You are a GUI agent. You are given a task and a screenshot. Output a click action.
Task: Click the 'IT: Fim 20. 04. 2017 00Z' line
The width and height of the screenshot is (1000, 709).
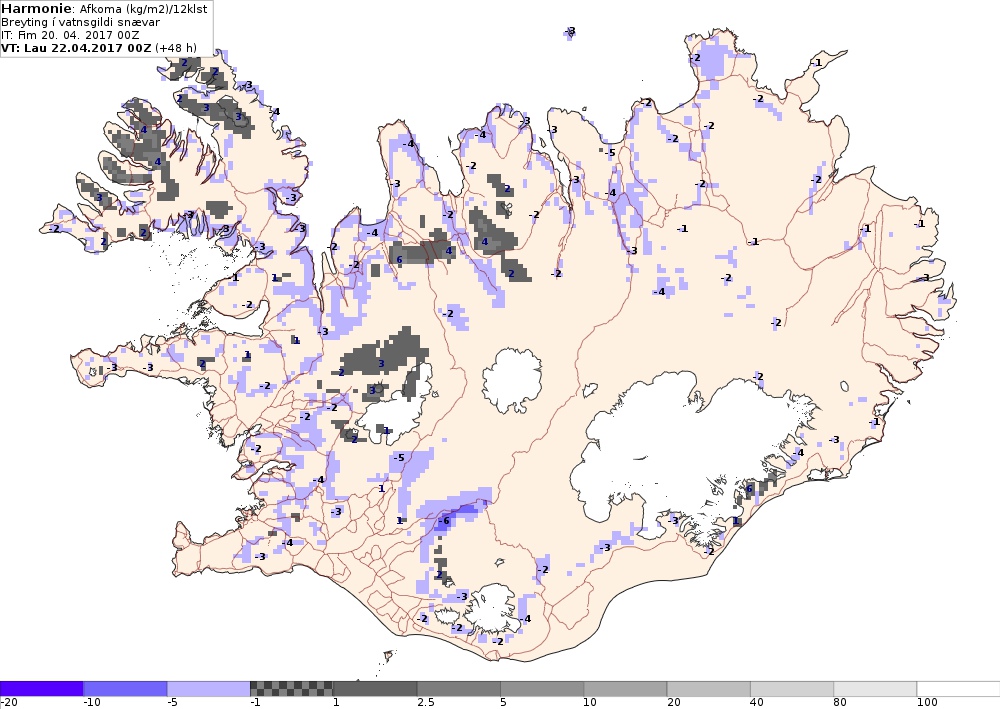point(70,35)
